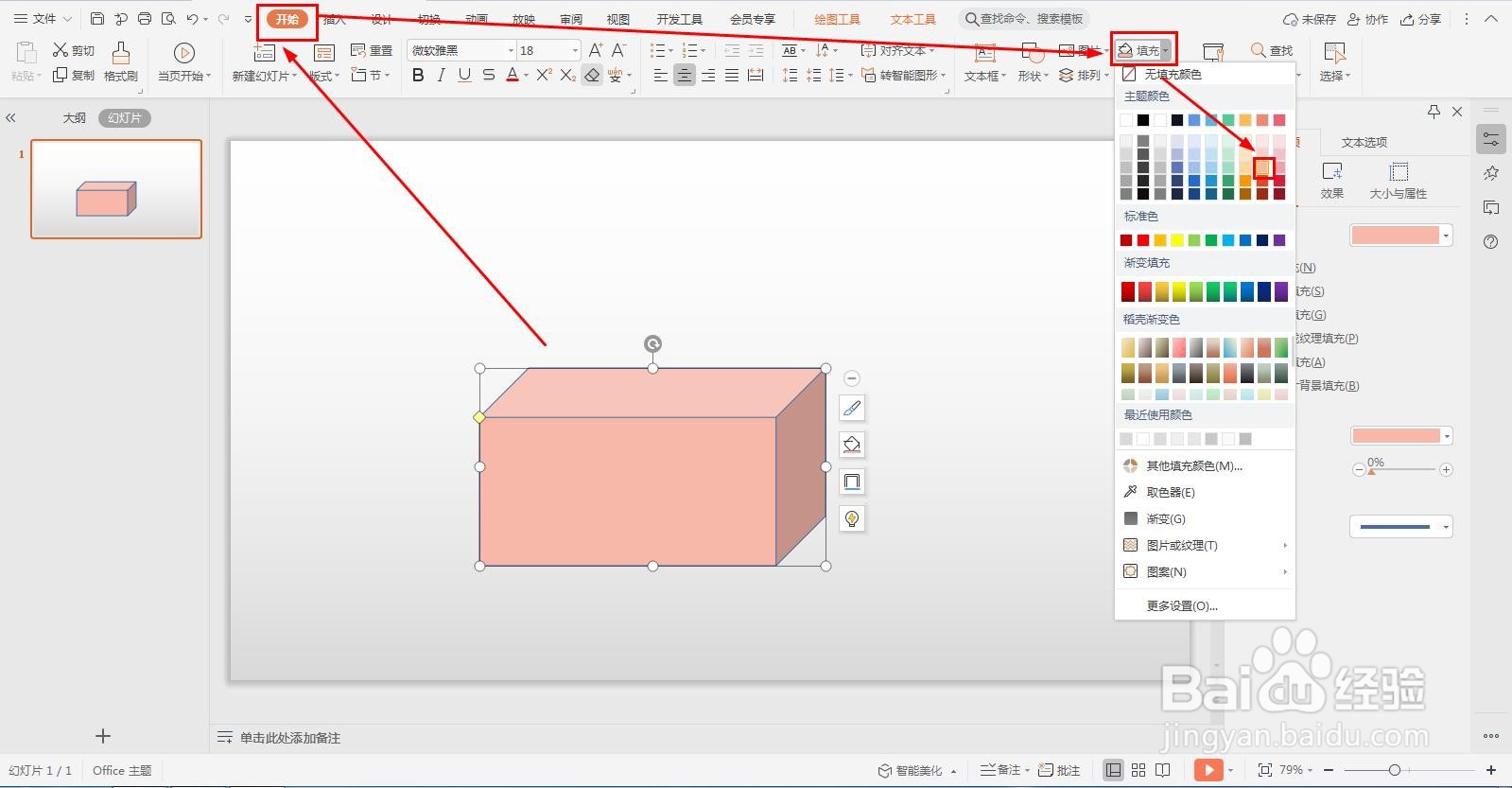Pick the red standard color swatch
1512x788 pixels.
1143,240
